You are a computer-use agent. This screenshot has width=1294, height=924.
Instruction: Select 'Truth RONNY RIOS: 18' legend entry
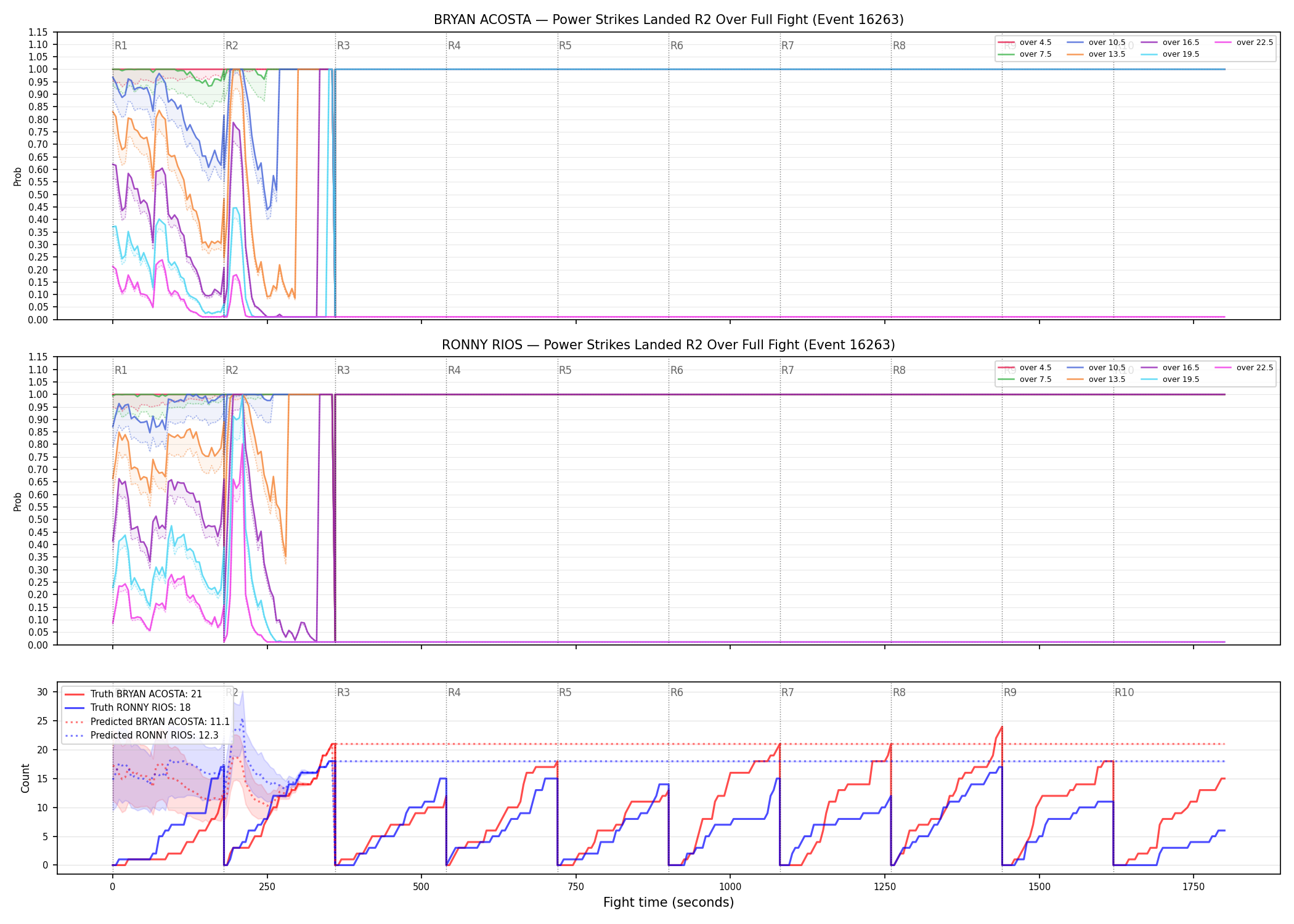128,708
